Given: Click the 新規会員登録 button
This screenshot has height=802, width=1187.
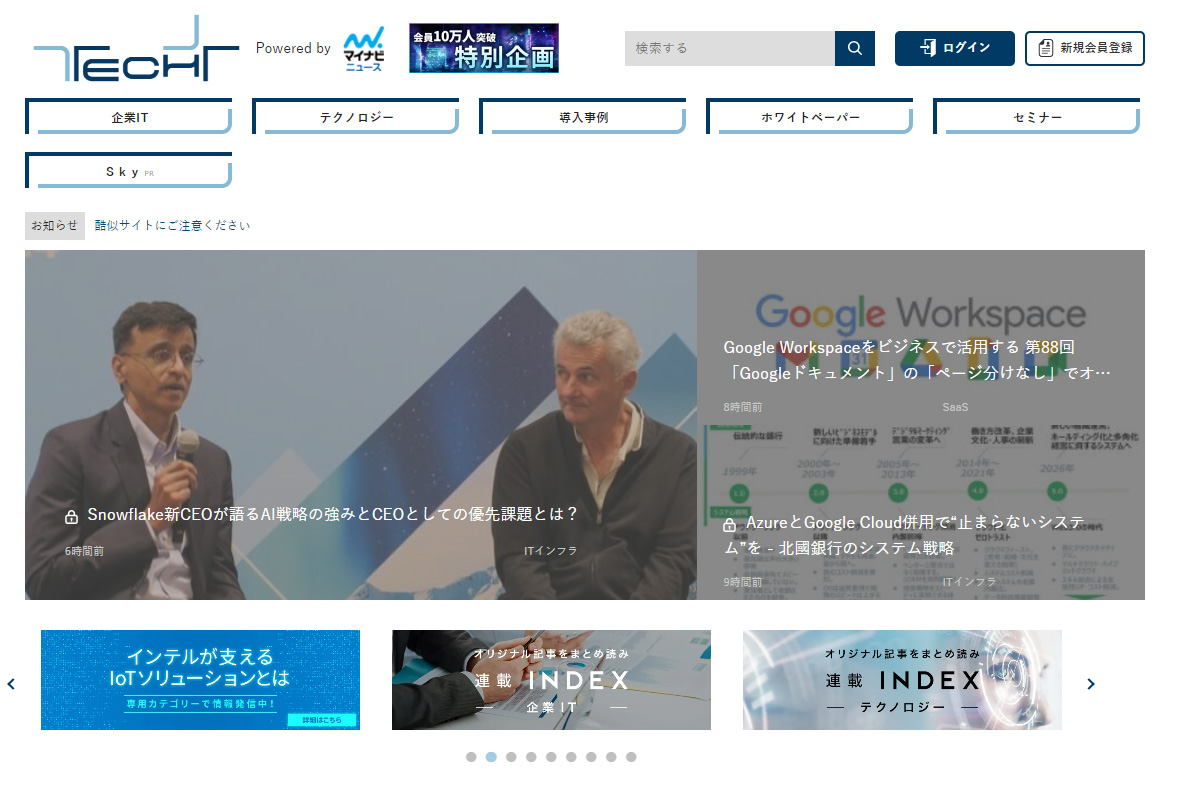Looking at the screenshot, I should coord(1085,48).
